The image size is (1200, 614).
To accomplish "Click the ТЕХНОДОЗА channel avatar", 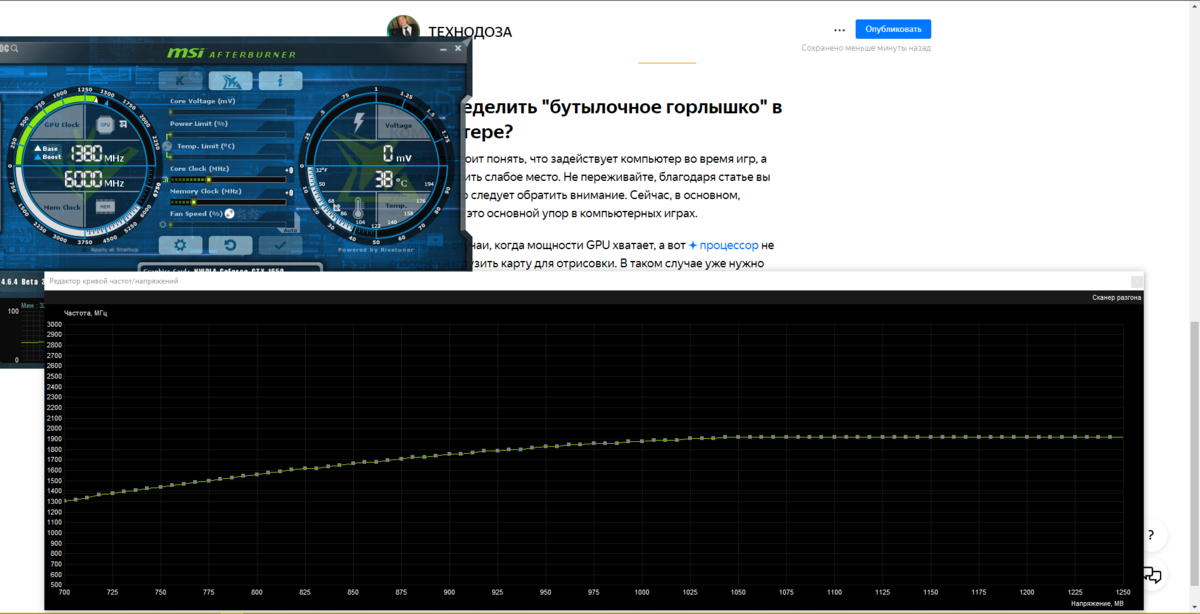I will 403,28.
